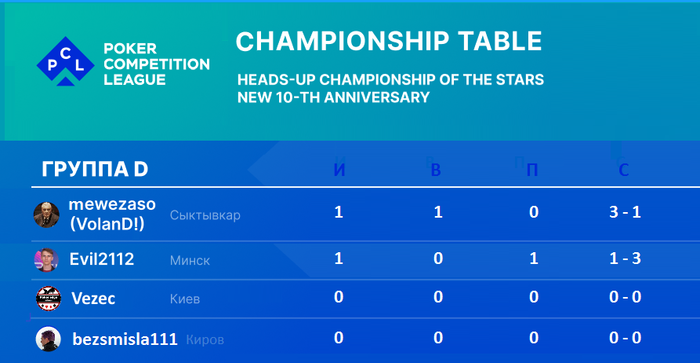Select the Evil2112 player name
Image resolution: width=700 pixels, height=363 pixels.
click(102, 259)
